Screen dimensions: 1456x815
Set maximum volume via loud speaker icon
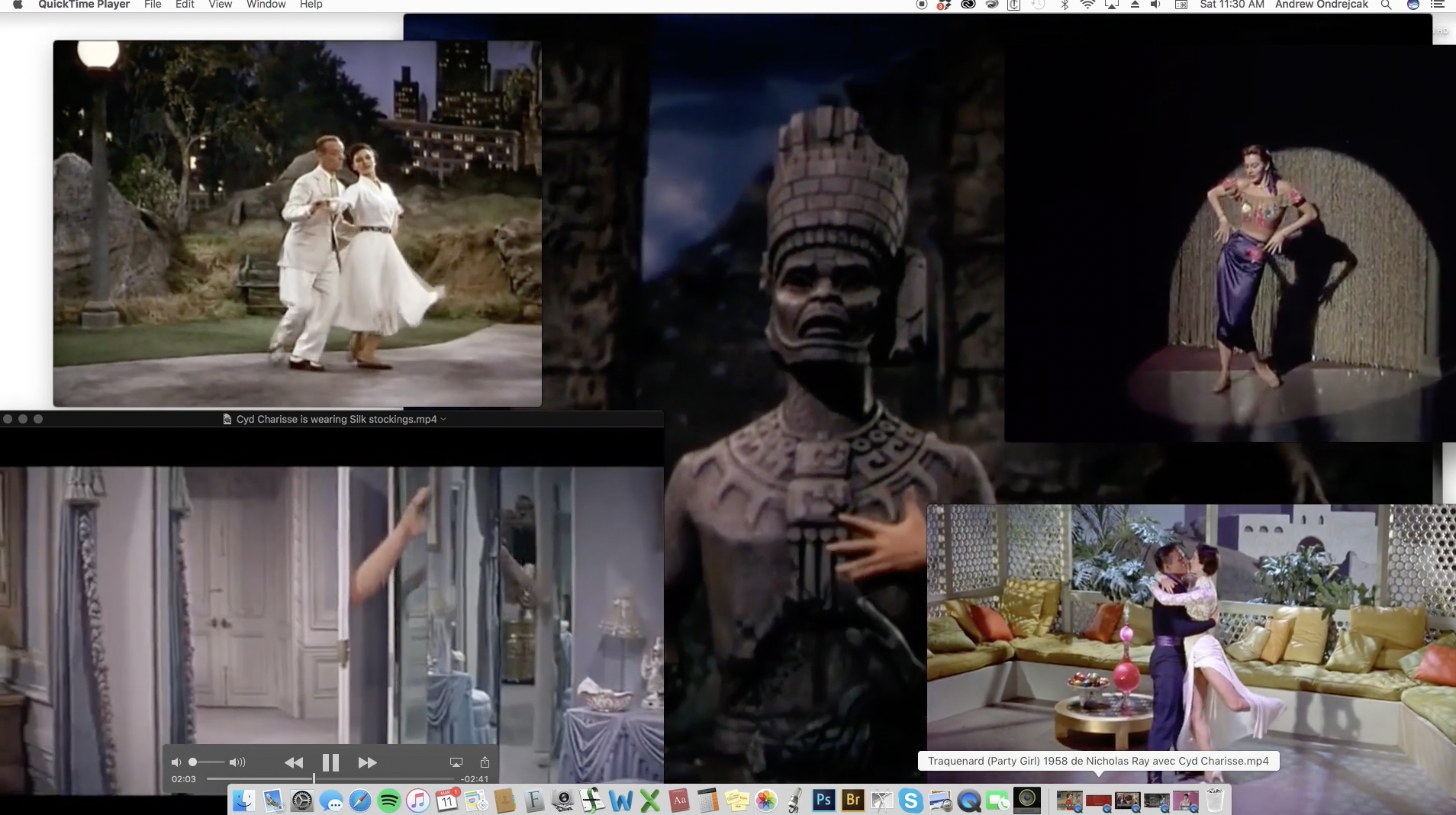(x=237, y=762)
